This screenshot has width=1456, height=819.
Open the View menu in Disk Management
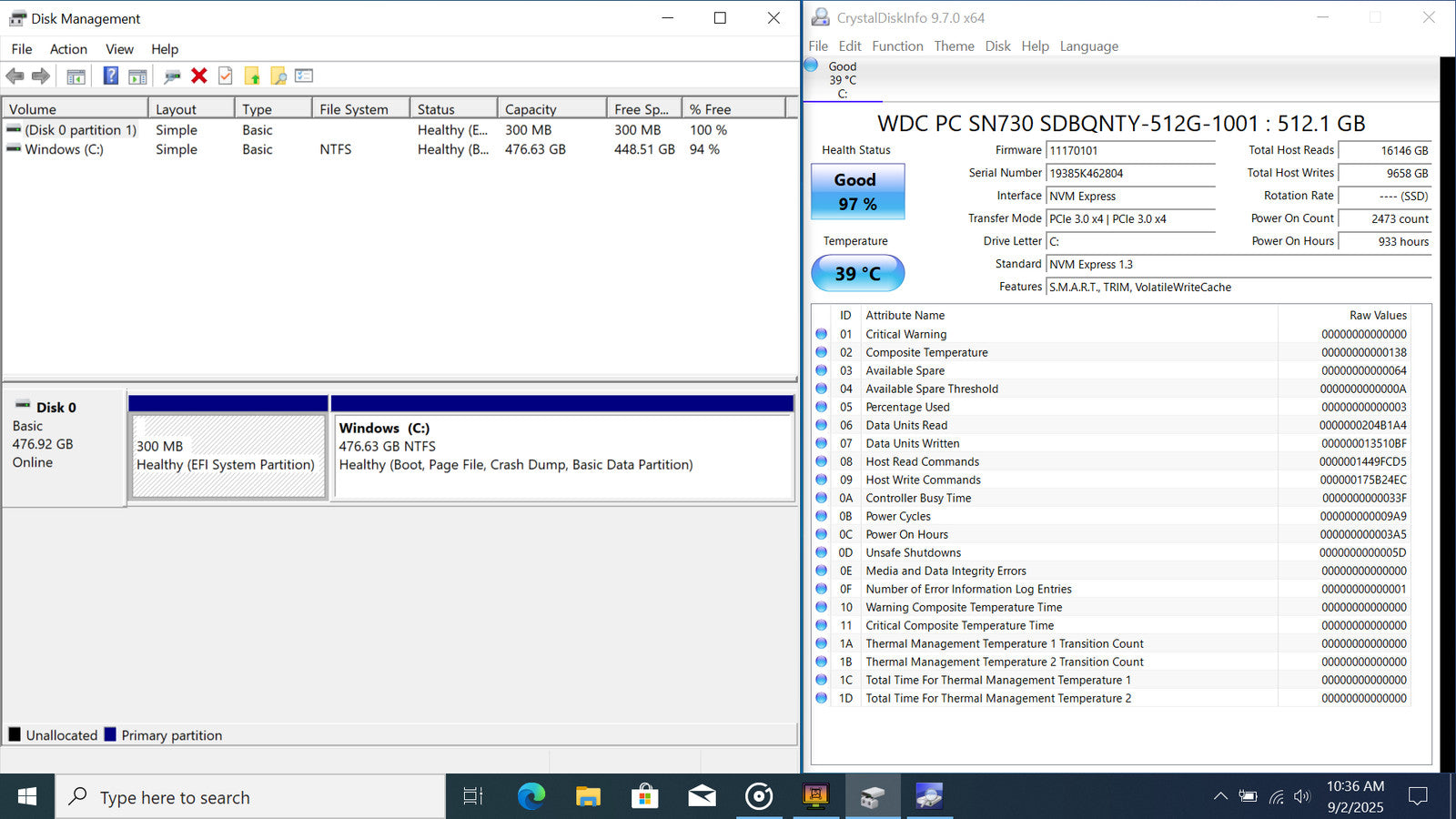(119, 49)
